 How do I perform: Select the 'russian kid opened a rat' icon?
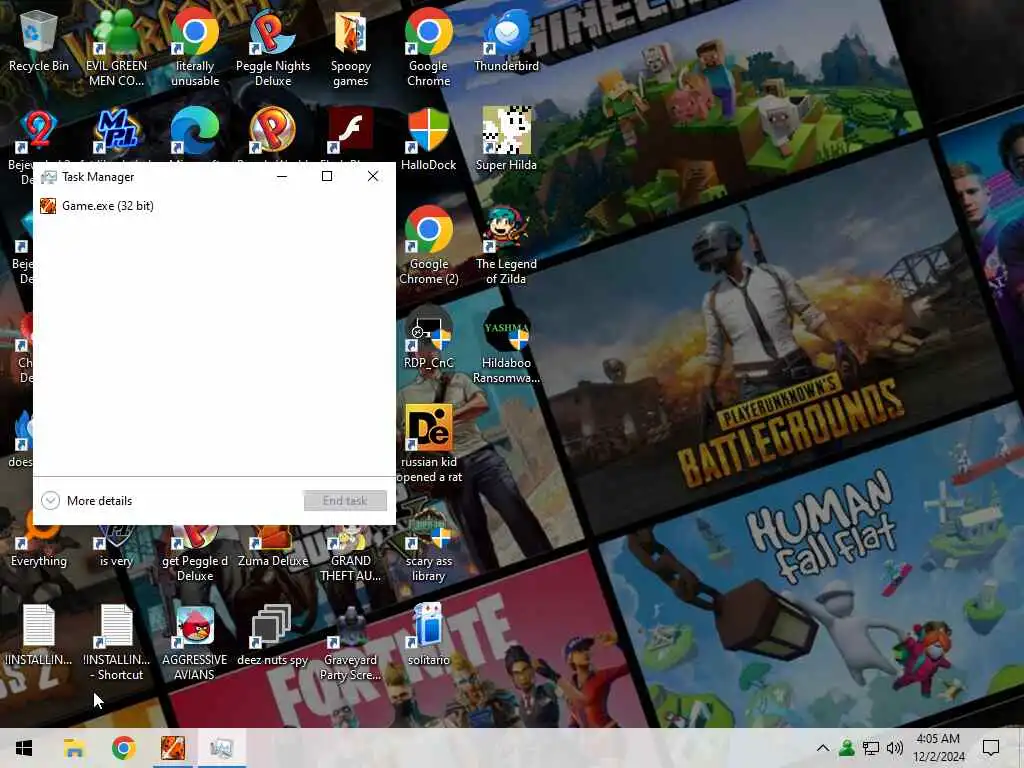[428, 444]
